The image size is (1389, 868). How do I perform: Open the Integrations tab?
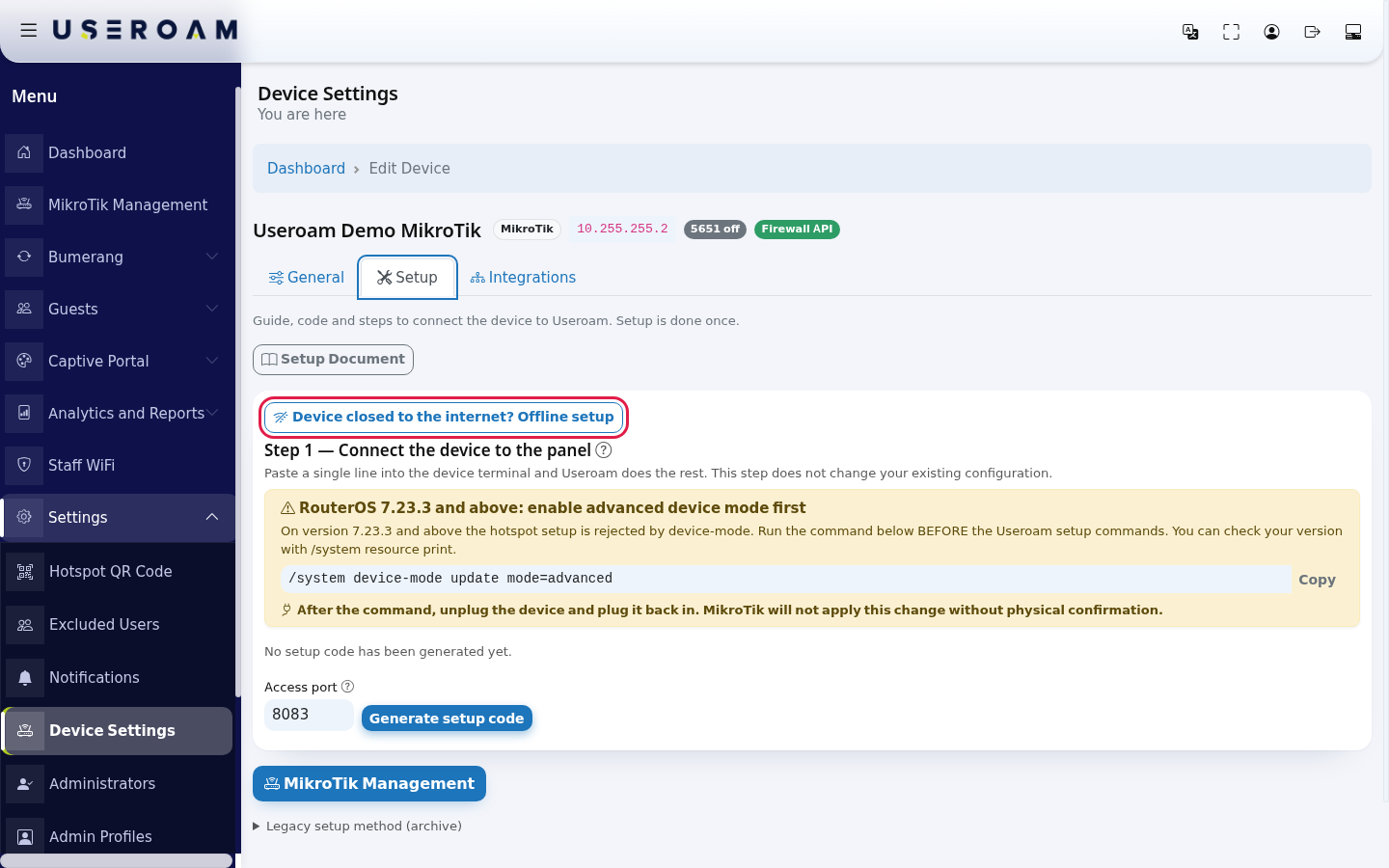(523, 278)
